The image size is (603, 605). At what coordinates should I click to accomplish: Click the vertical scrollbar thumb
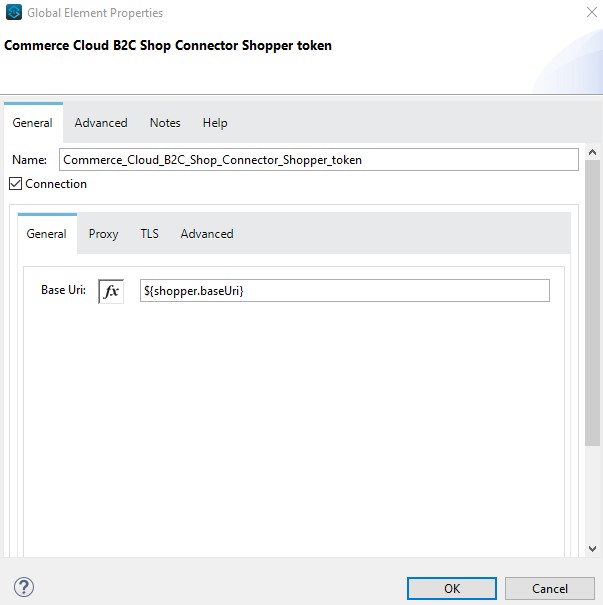593,303
